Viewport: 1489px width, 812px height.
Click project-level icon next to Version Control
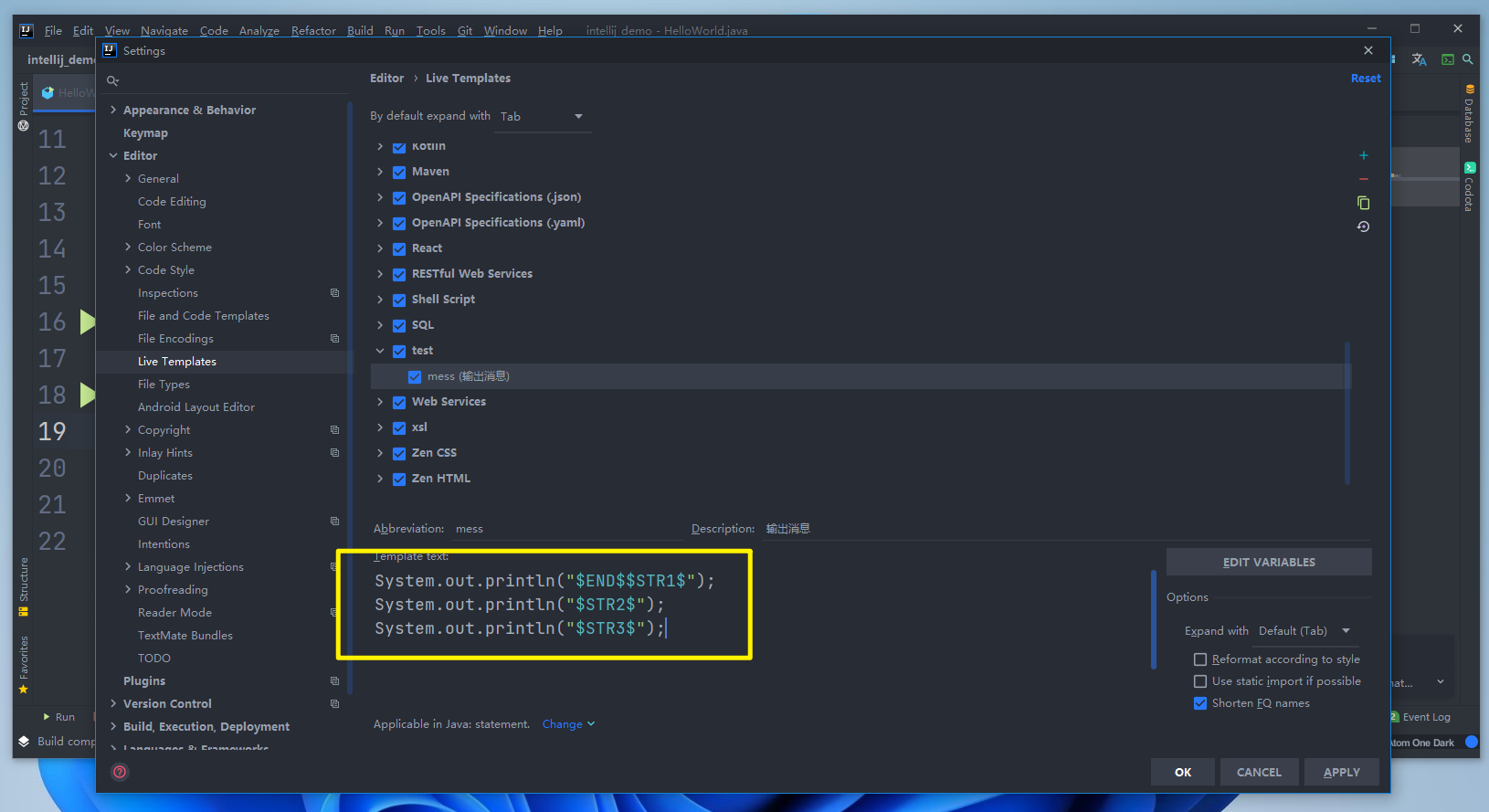click(x=334, y=704)
